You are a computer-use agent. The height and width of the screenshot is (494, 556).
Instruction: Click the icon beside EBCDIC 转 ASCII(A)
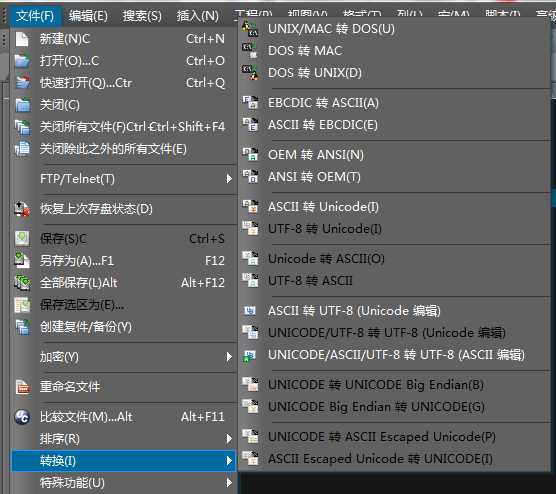point(250,102)
